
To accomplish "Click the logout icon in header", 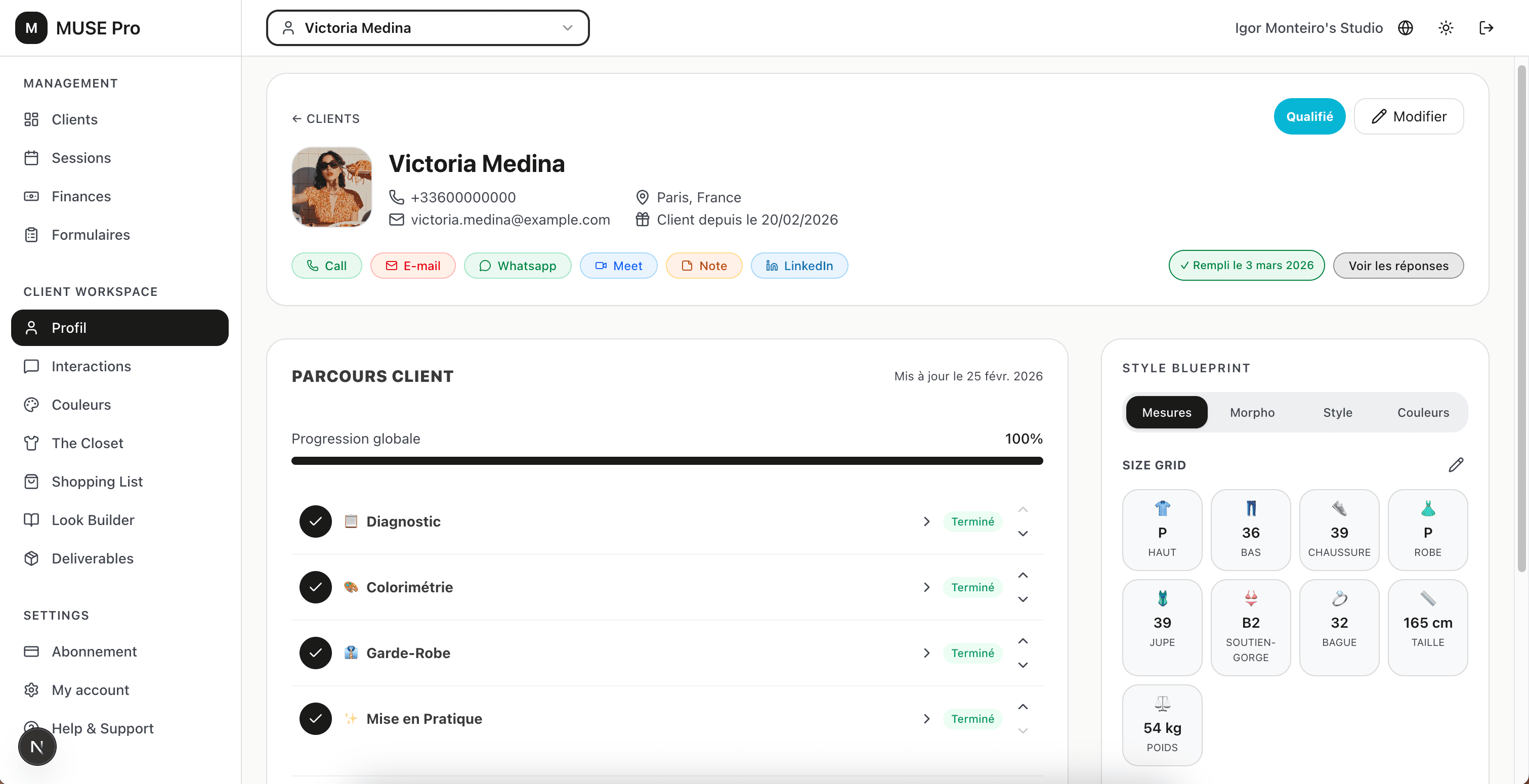I will point(1485,28).
